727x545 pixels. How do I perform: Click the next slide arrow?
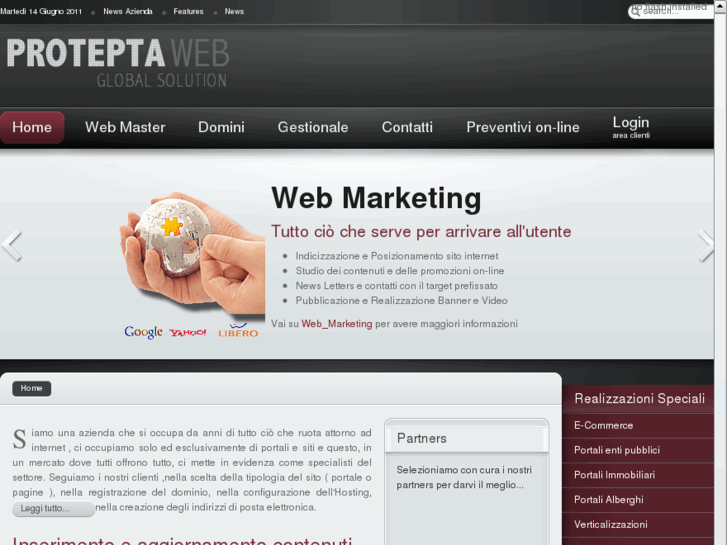click(x=705, y=245)
